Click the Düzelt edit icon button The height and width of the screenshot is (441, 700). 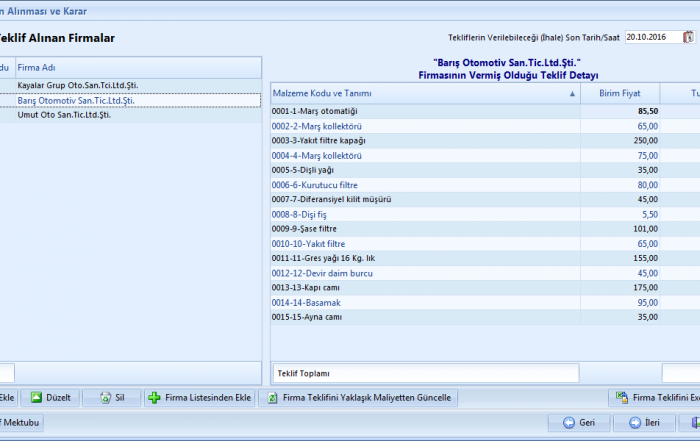point(36,397)
